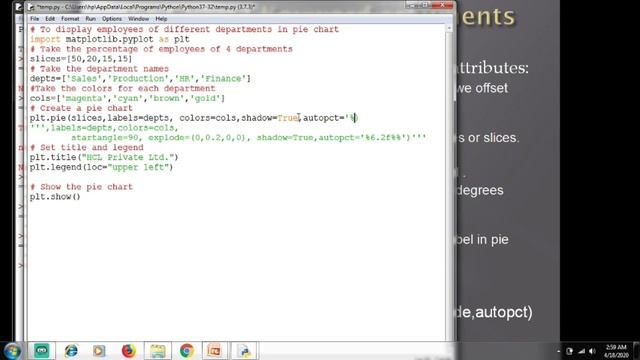Click the '# Set title and legend' comment
Viewport: 640px width, 360px height.
[x=87, y=147]
